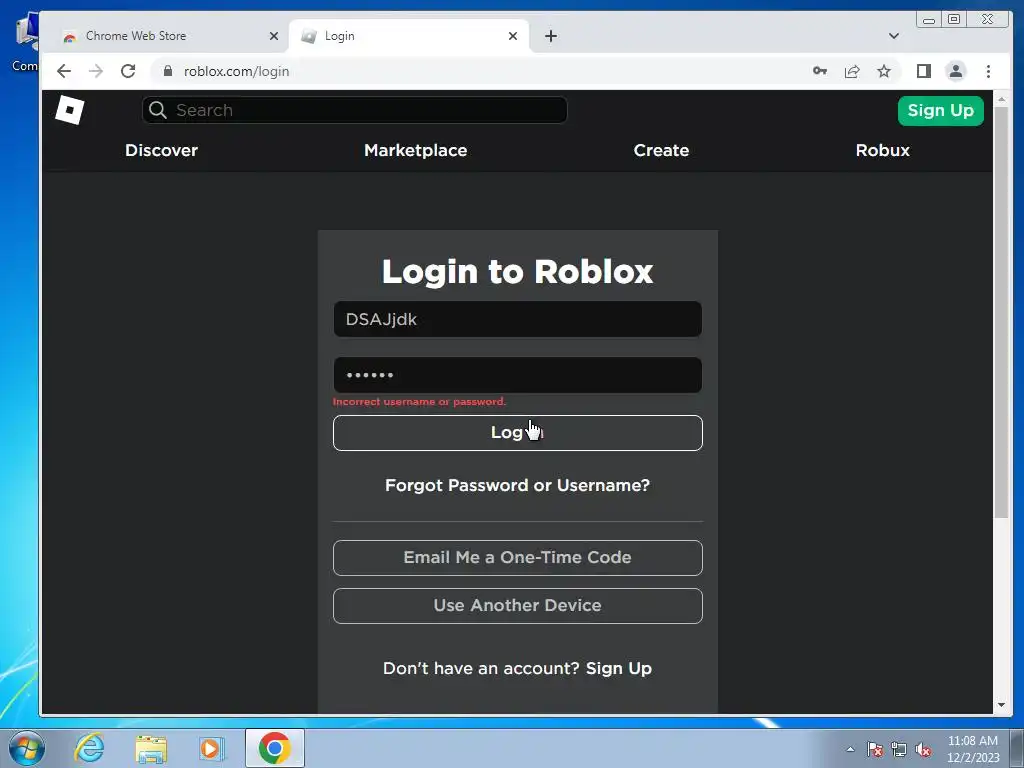Click into the Roblox Search box
Image resolution: width=1024 pixels, height=768 pixels.
coord(355,110)
